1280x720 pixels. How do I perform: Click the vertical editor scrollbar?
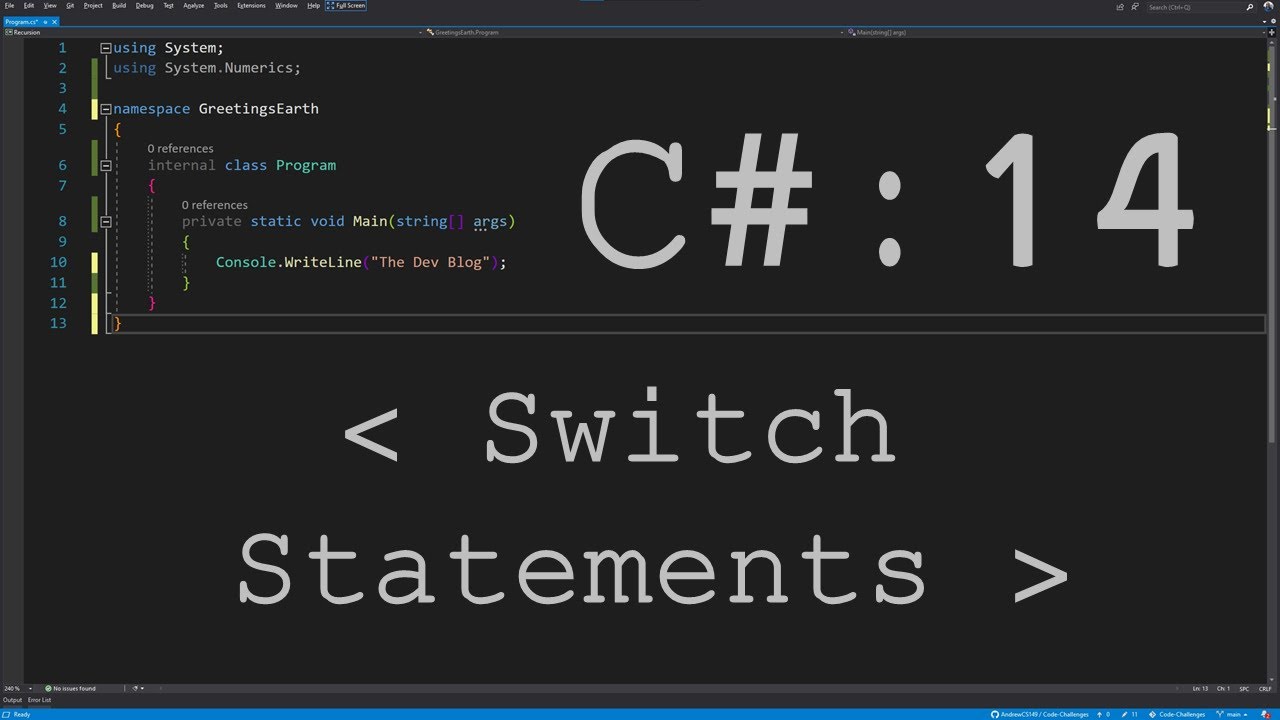click(x=1272, y=360)
